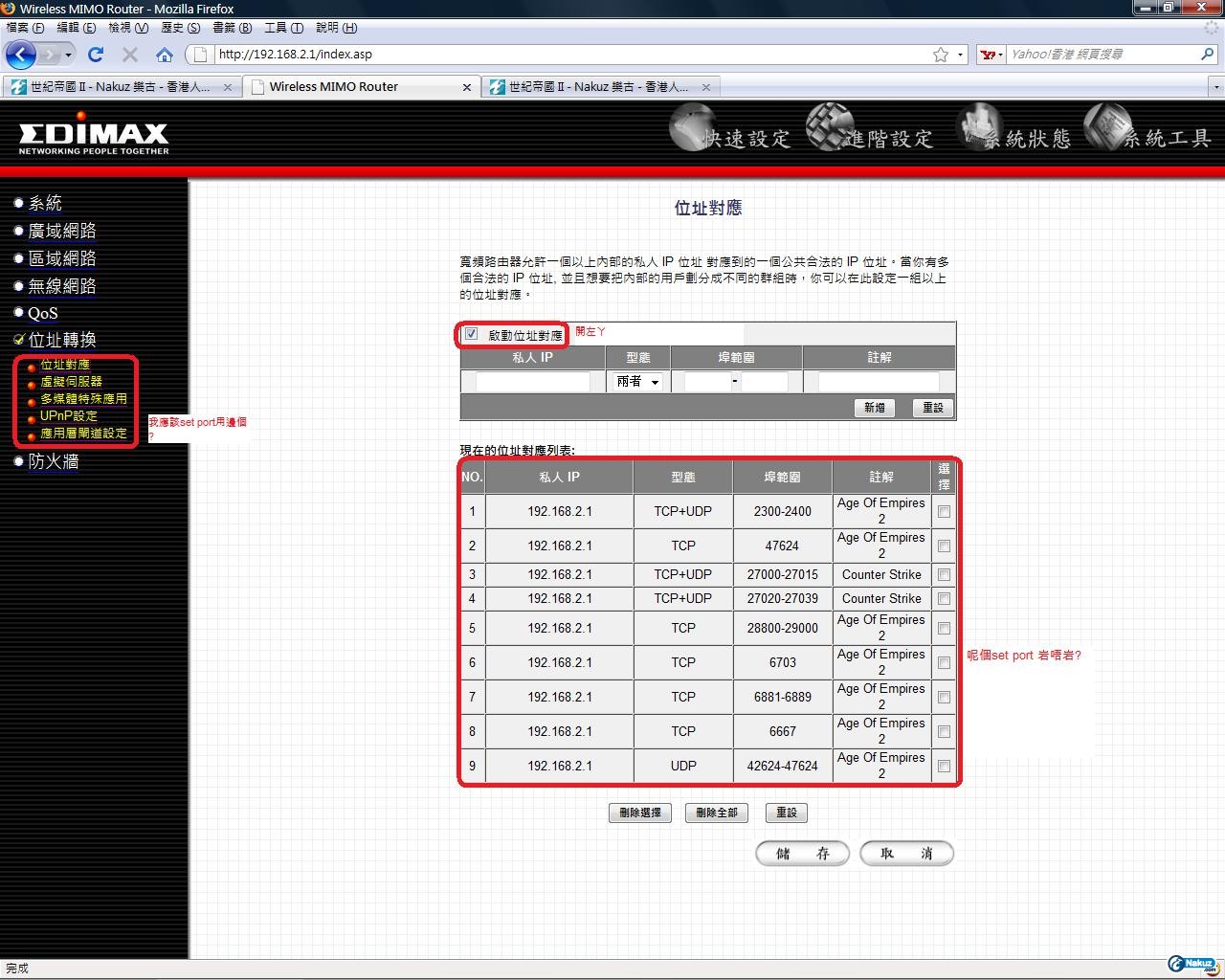Image resolution: width=1225 pixels, height=980 pixels.
Task: Open 虛擬伺服器 sidebar link
Action: 71,382
